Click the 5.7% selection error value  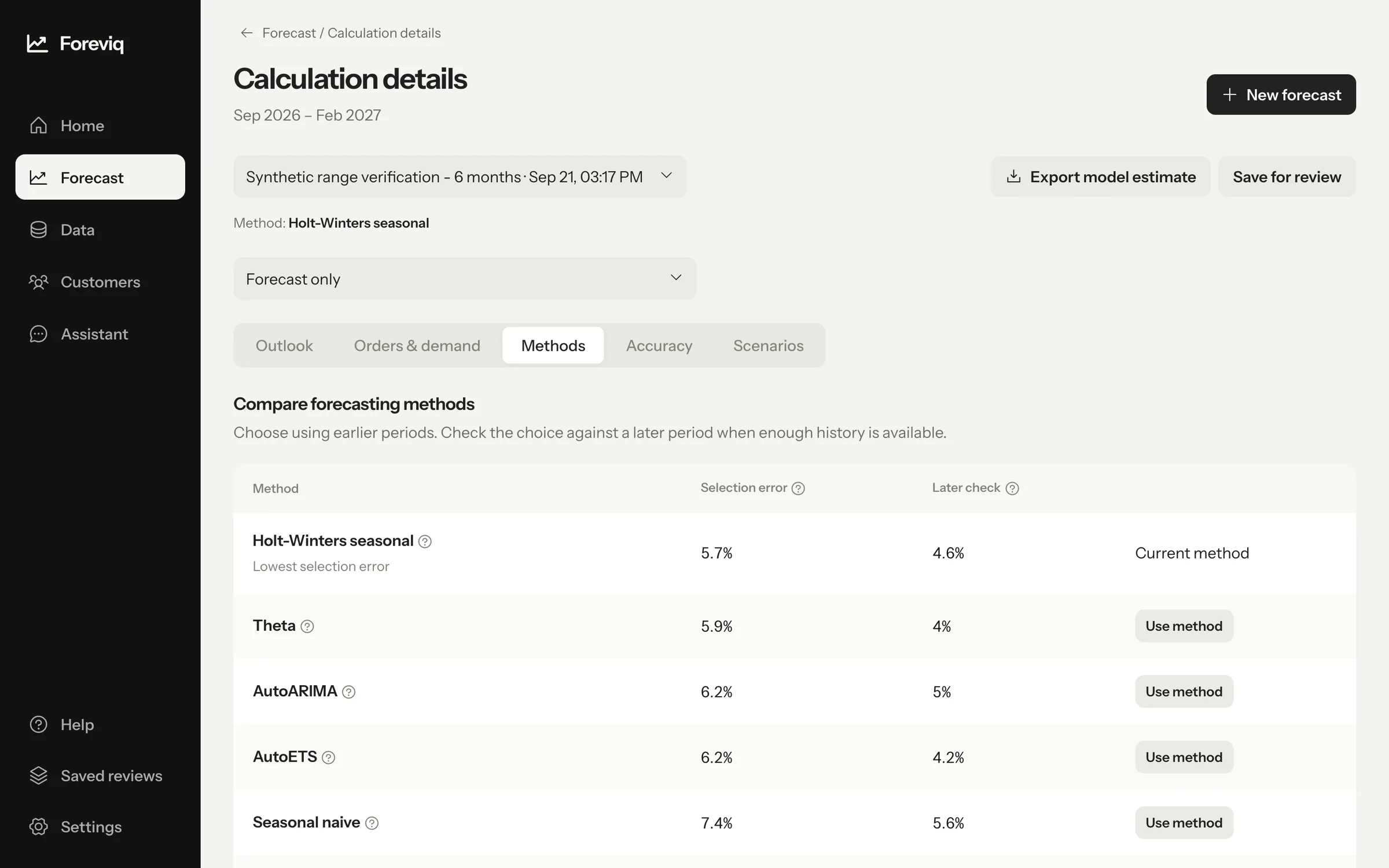[716, 553]
